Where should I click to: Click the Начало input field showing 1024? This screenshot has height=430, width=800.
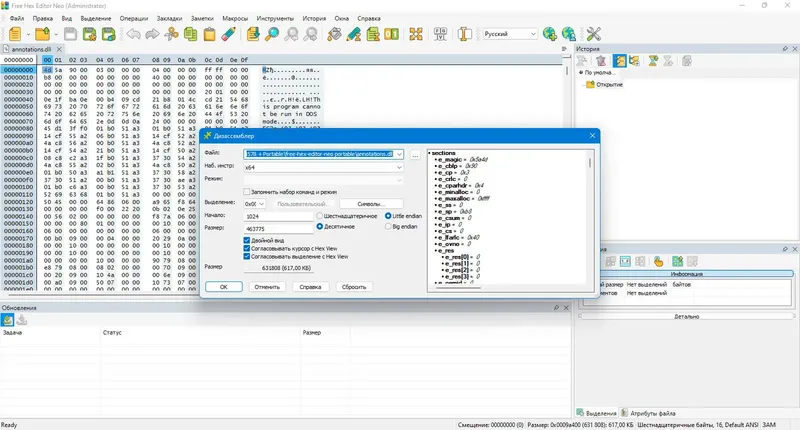pyautogui.click(x=278, y=216)
